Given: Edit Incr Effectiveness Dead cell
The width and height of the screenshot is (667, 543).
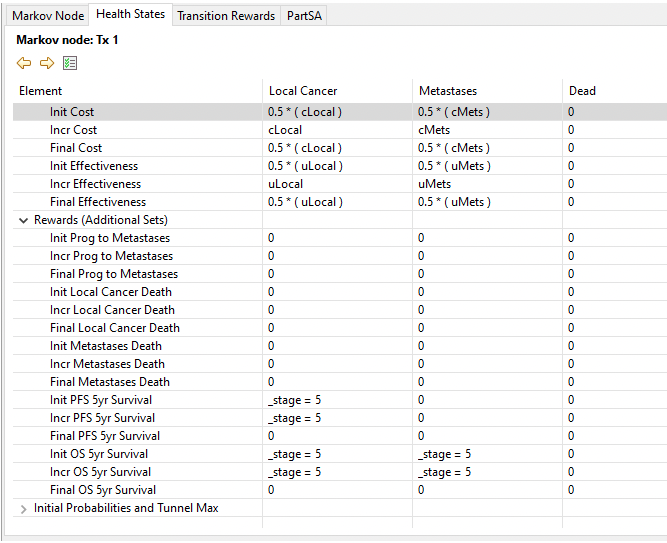Looking at the screenshot, I should click(x=615, y=184).
